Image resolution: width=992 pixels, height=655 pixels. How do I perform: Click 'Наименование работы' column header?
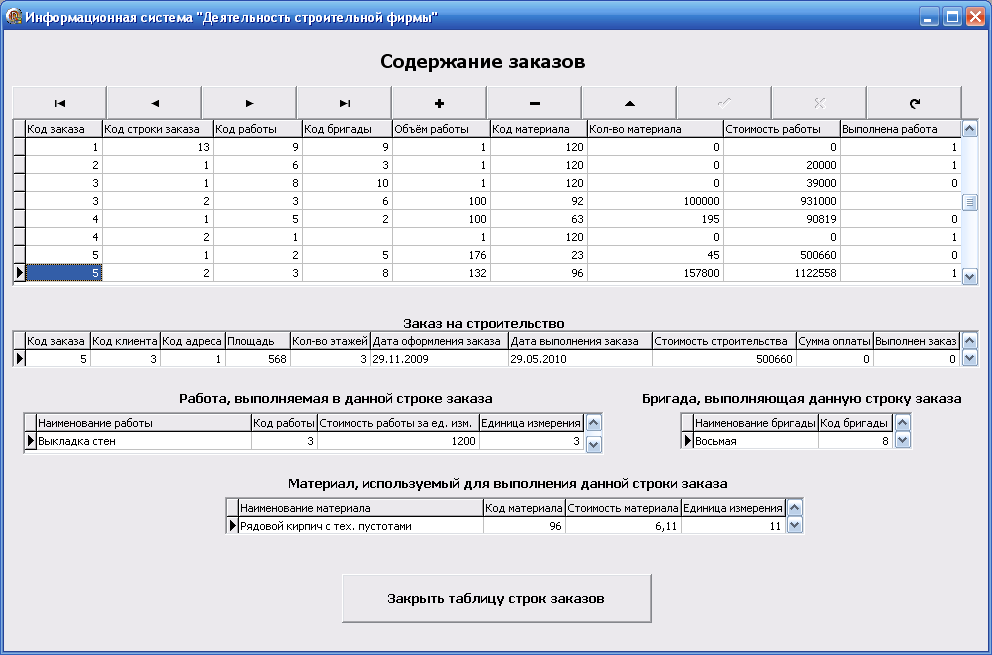point(144,423)
